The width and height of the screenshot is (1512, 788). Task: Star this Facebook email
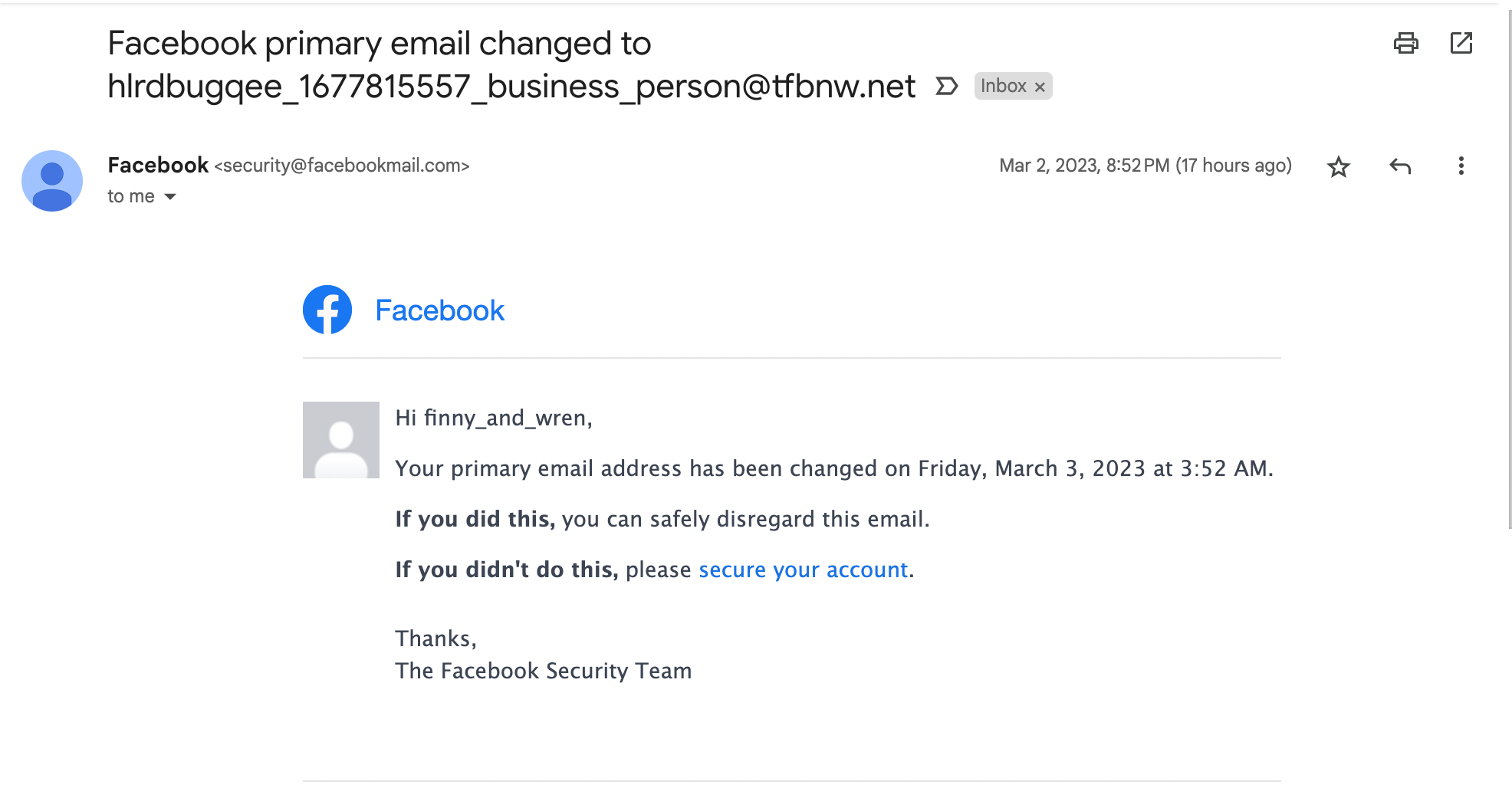point(1339,166)
